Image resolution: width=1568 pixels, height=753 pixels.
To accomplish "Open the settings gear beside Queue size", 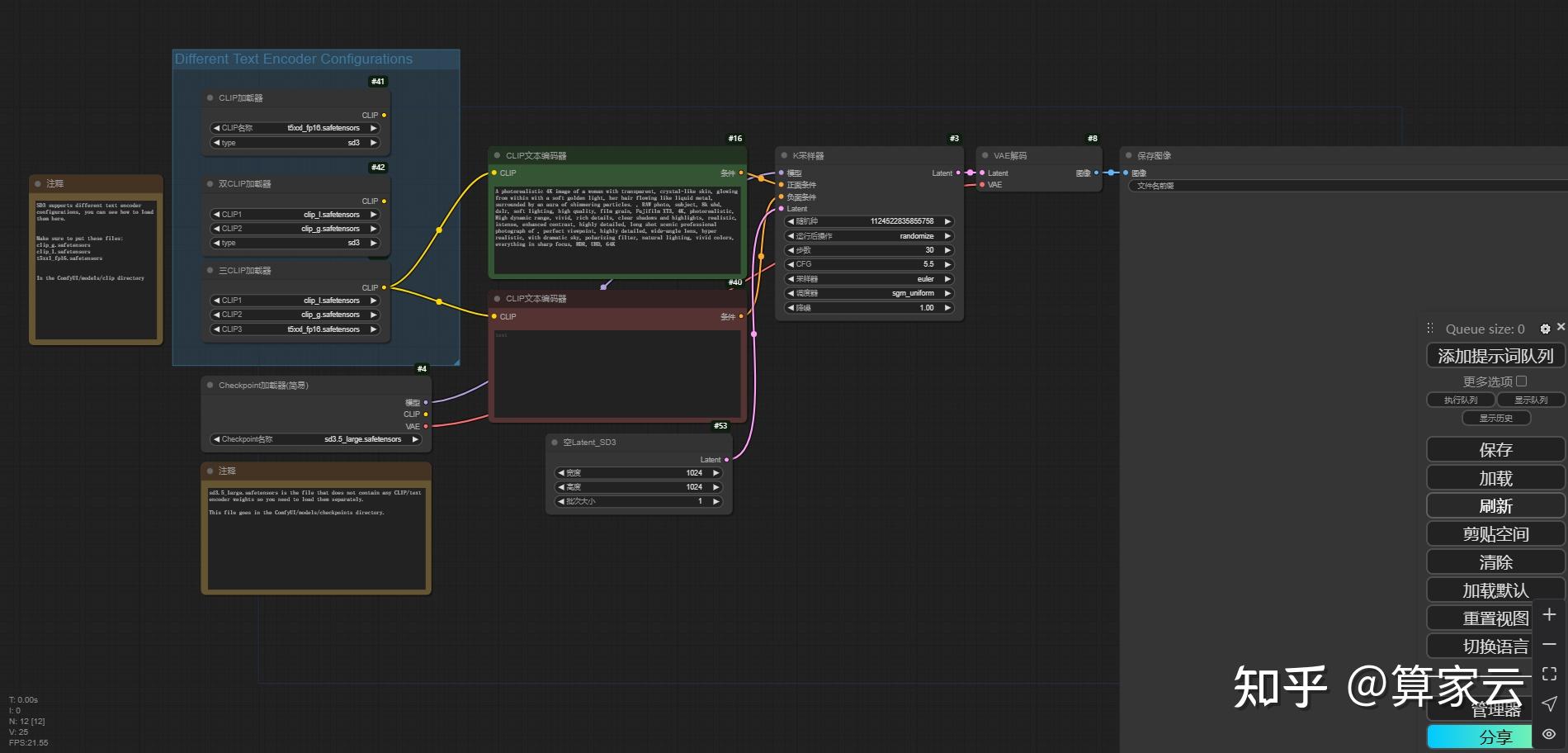I will pos(1545,329).
